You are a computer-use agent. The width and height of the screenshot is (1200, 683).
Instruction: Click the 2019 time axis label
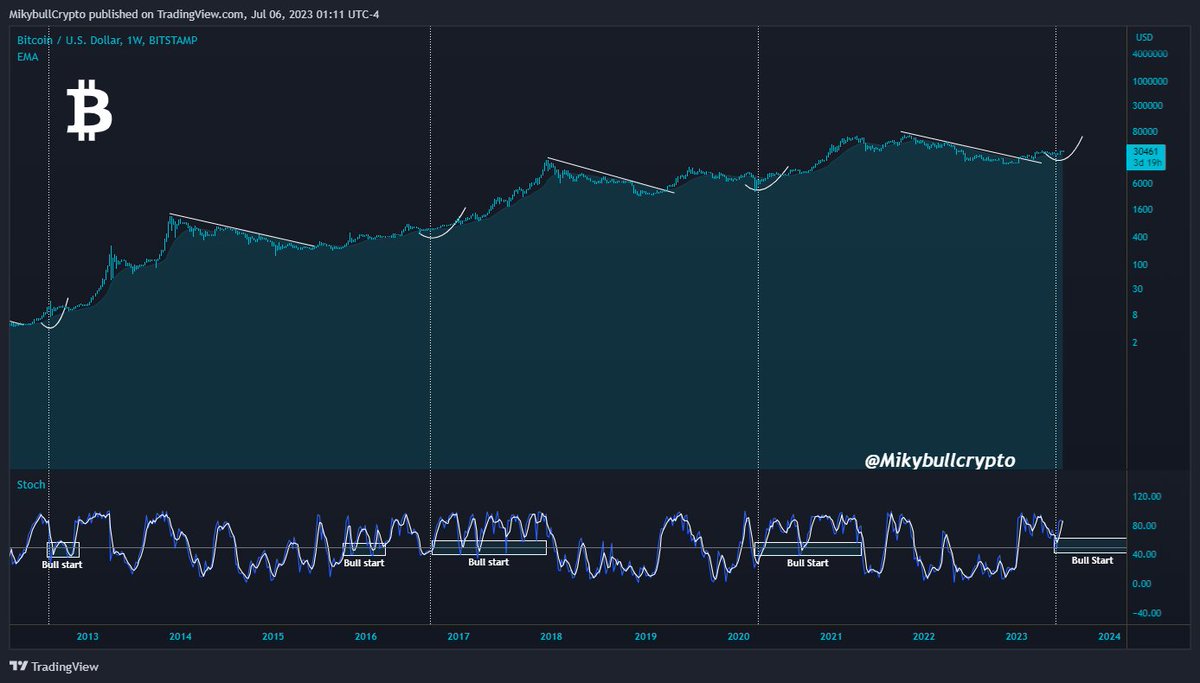tap(645, 636)
